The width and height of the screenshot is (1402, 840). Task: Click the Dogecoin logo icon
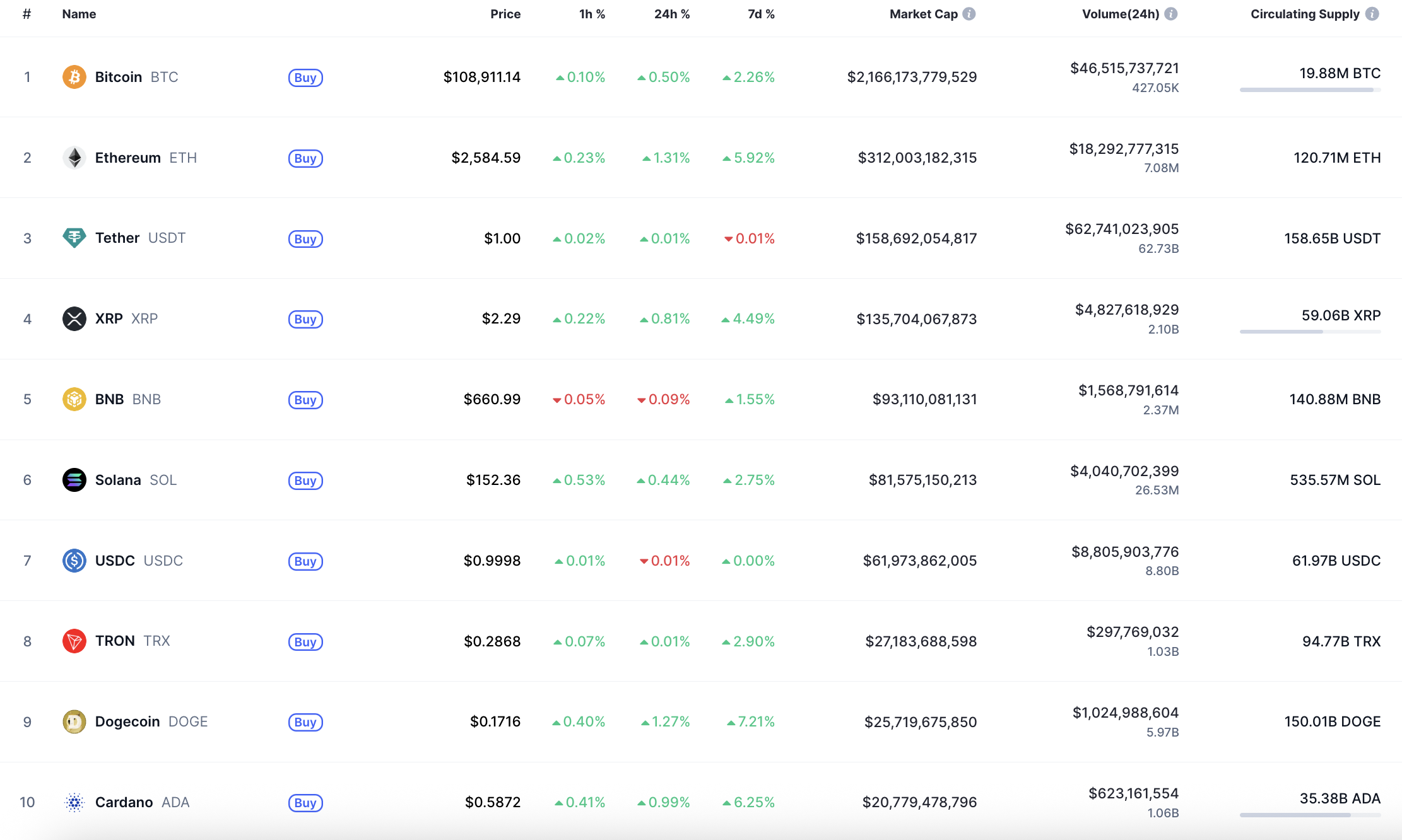point(74,721)
